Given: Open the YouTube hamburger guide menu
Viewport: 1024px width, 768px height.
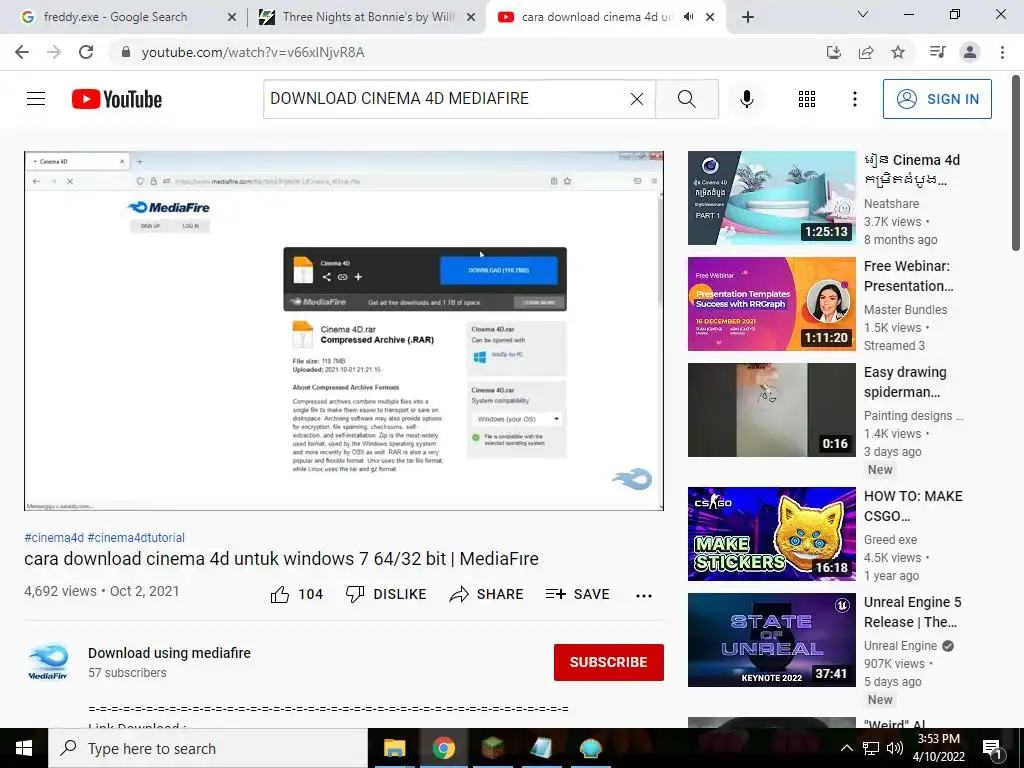Looking at the screenshot, I should point(36,99).
